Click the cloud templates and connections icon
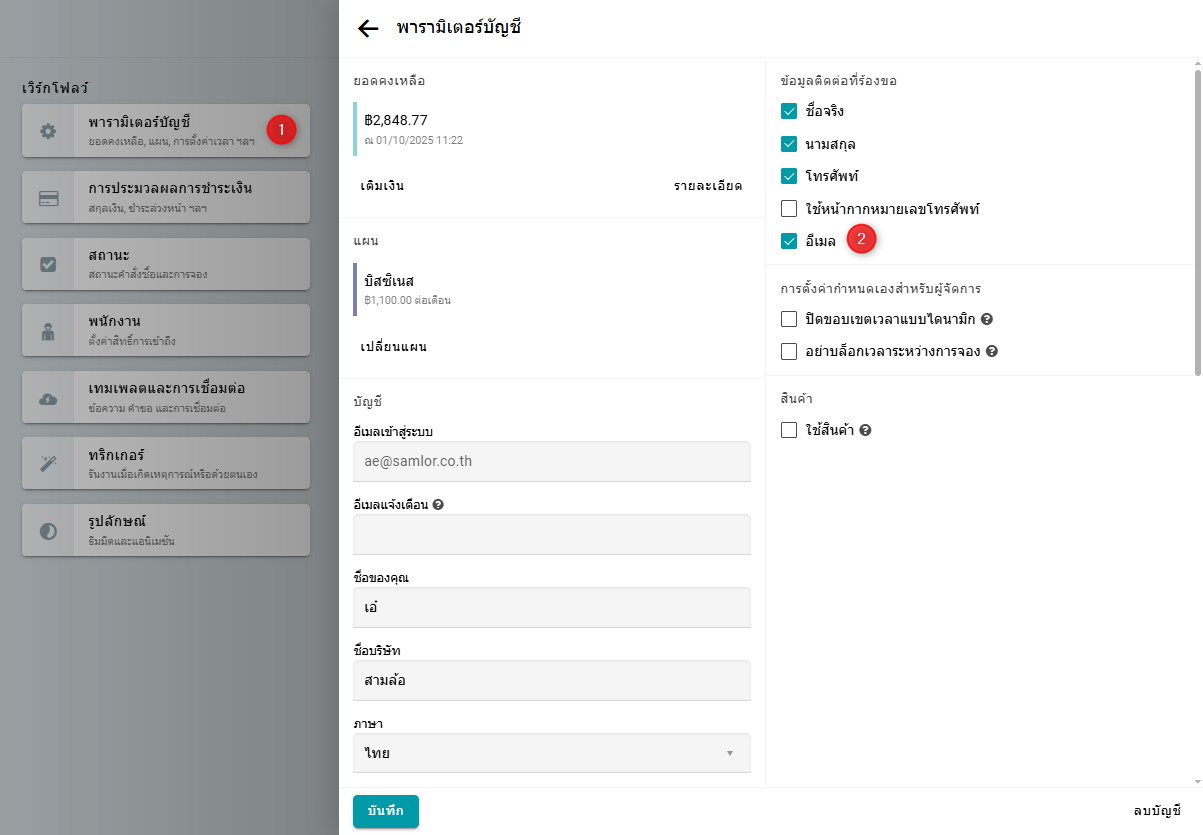 pyautogui.click(x=48, y=399)
